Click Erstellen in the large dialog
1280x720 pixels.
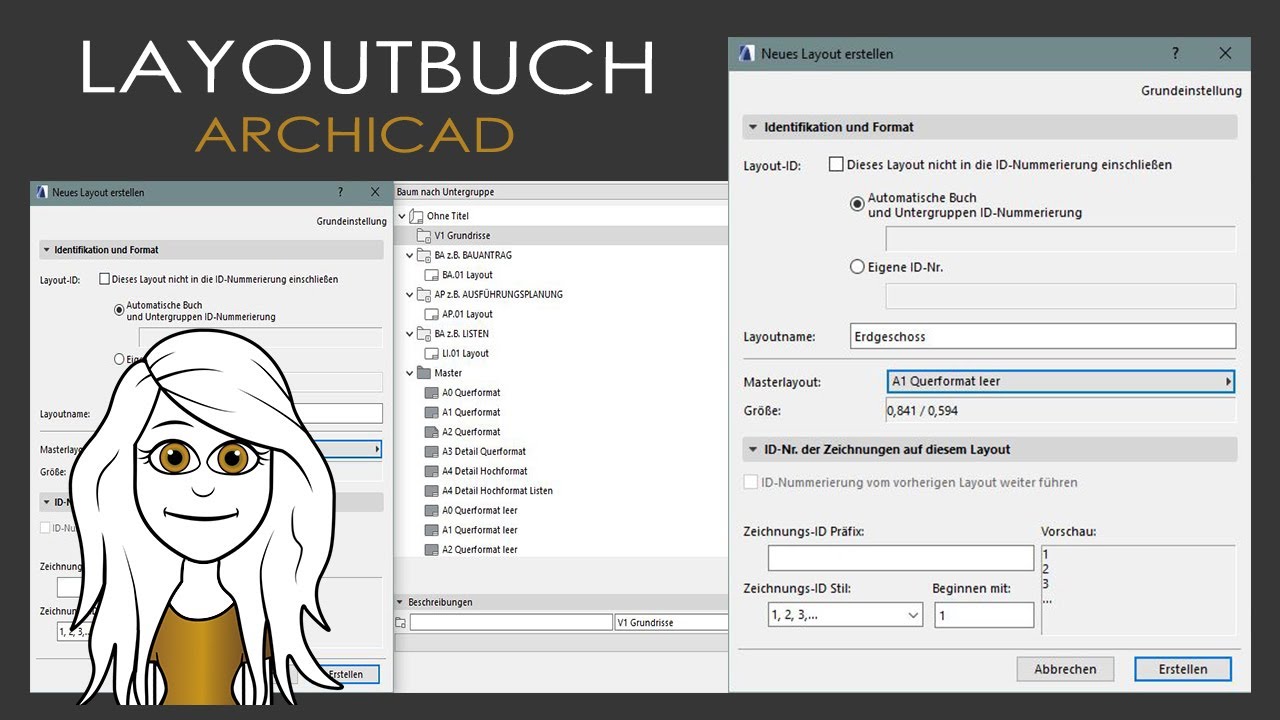[x=1183, y=669]
